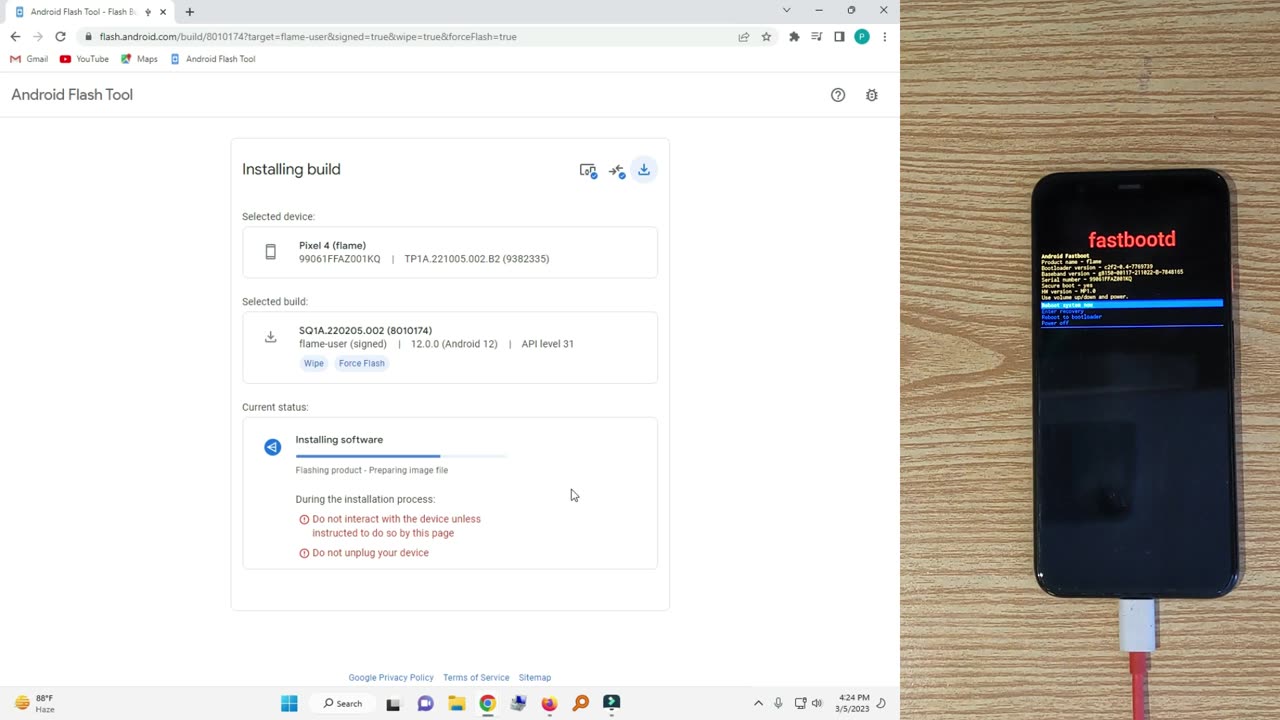The image size is (1280, 720).
Task: Click the serial number 99061FFAZ001KQ
Action: coord(339,259)
